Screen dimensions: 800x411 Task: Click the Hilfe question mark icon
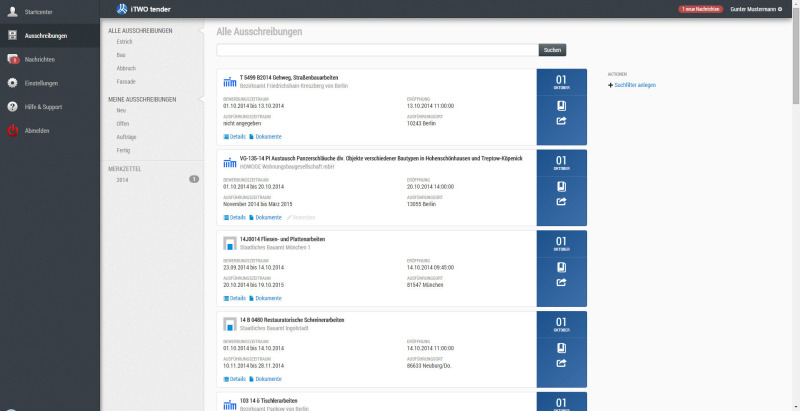point(12,107)
